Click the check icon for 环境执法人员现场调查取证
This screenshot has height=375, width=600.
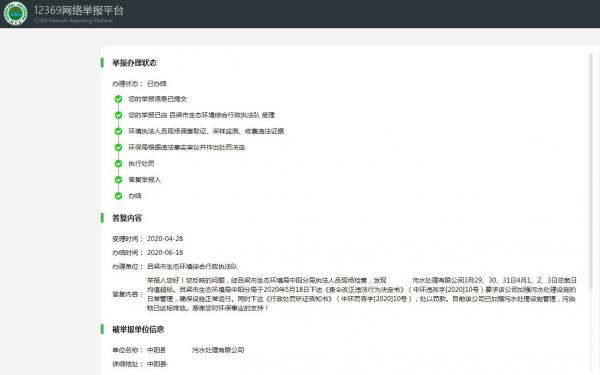118,131
